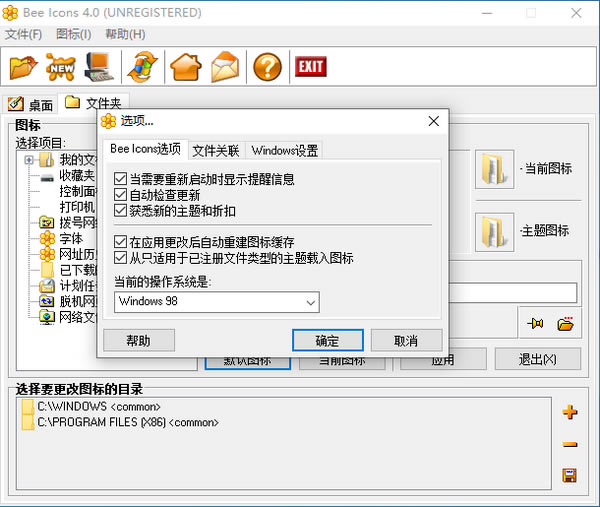
Task: Open the 文件(F) menu
Action: pyautogui.click(x=23, y=34)
